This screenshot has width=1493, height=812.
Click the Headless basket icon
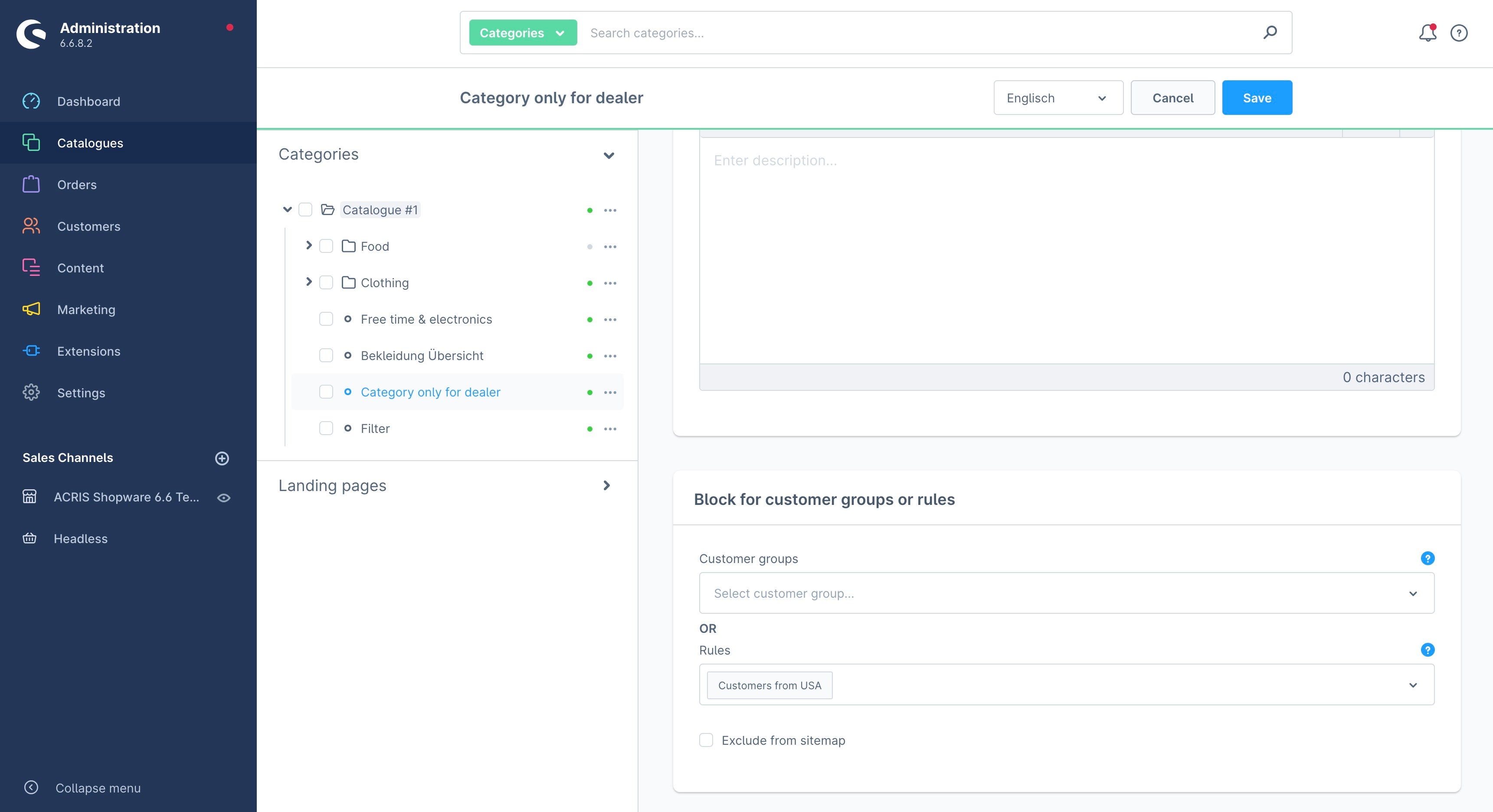[29, 538]
